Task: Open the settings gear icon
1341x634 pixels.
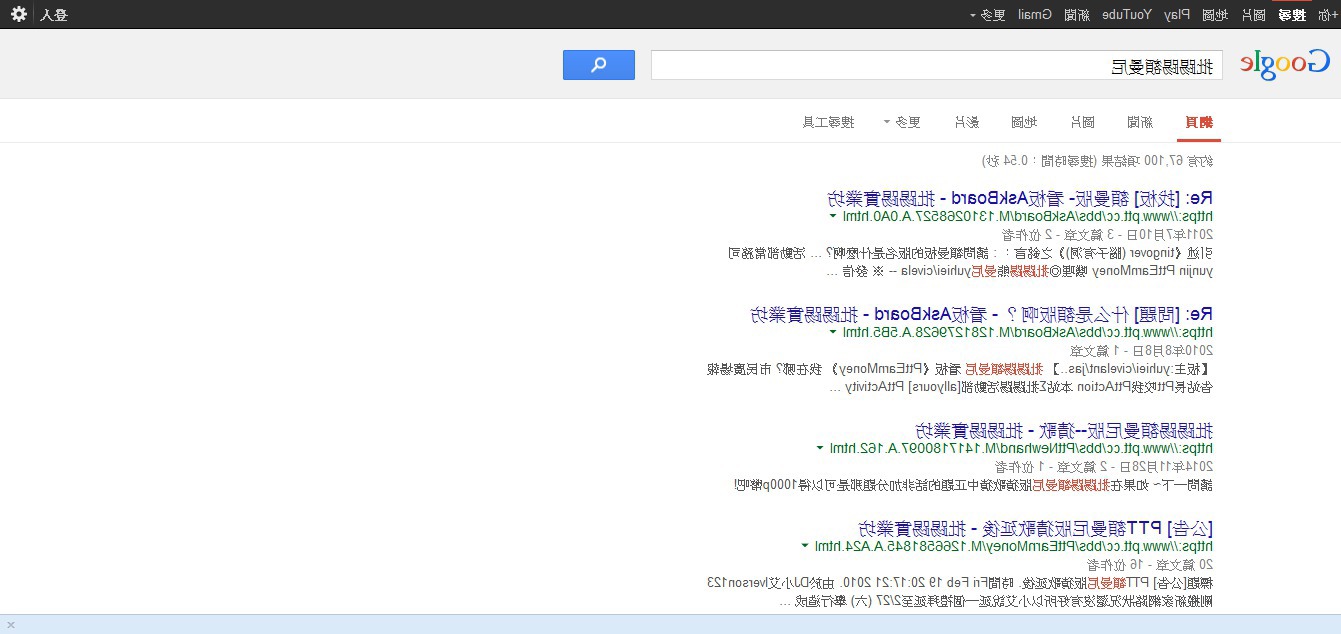Action: pyautogui.click(x=19, y=14)
